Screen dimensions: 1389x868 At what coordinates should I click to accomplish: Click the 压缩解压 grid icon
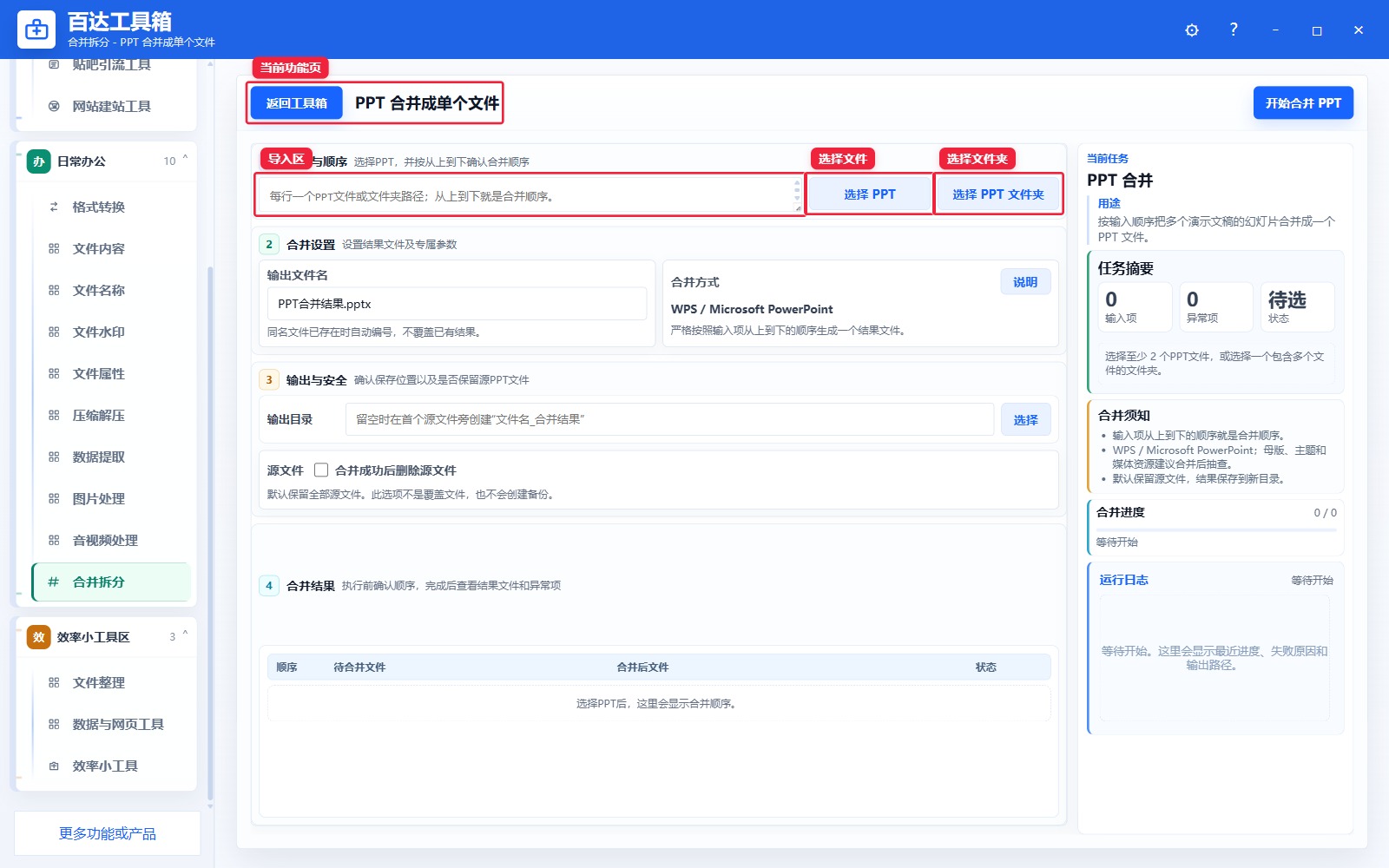(54, 415)
